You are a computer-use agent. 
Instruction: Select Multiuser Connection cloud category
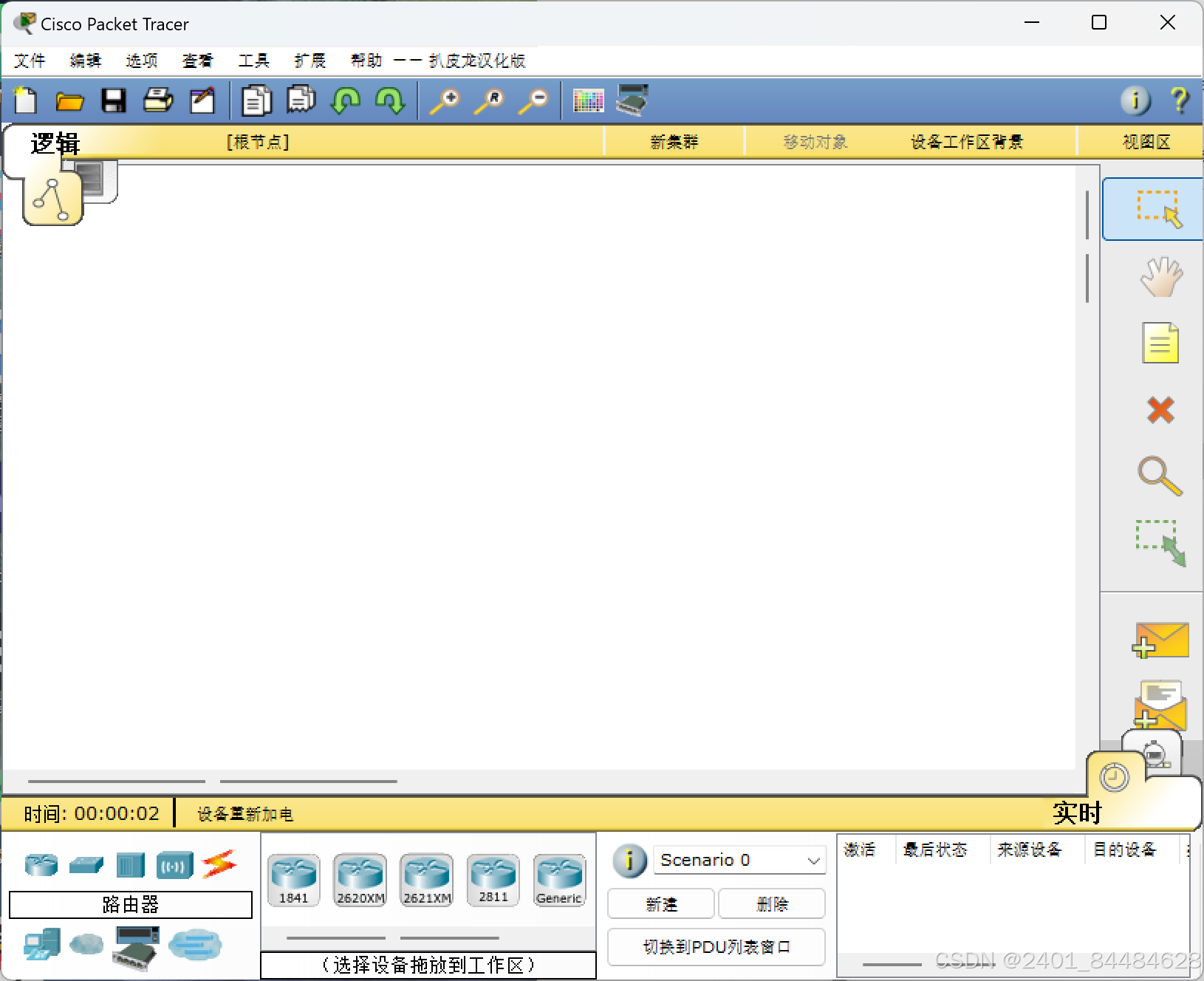click(x=195, y=945)
